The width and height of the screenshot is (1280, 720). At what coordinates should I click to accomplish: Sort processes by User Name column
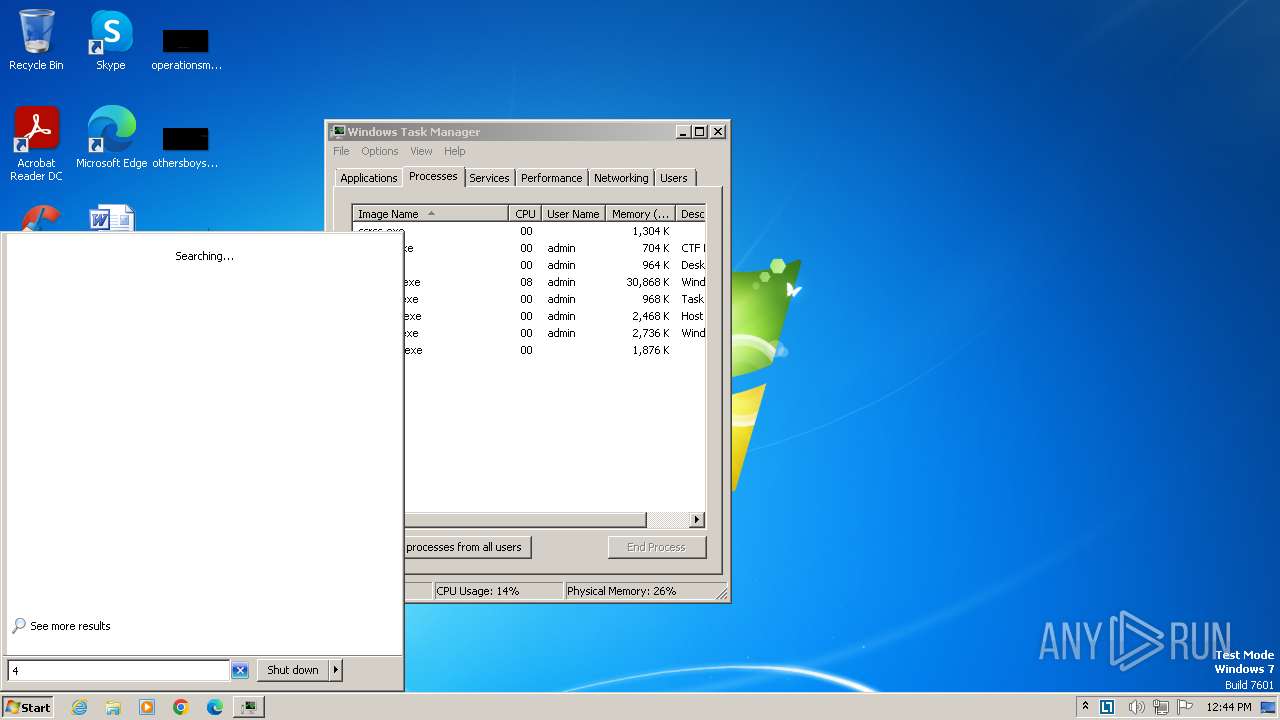point(573,214)
